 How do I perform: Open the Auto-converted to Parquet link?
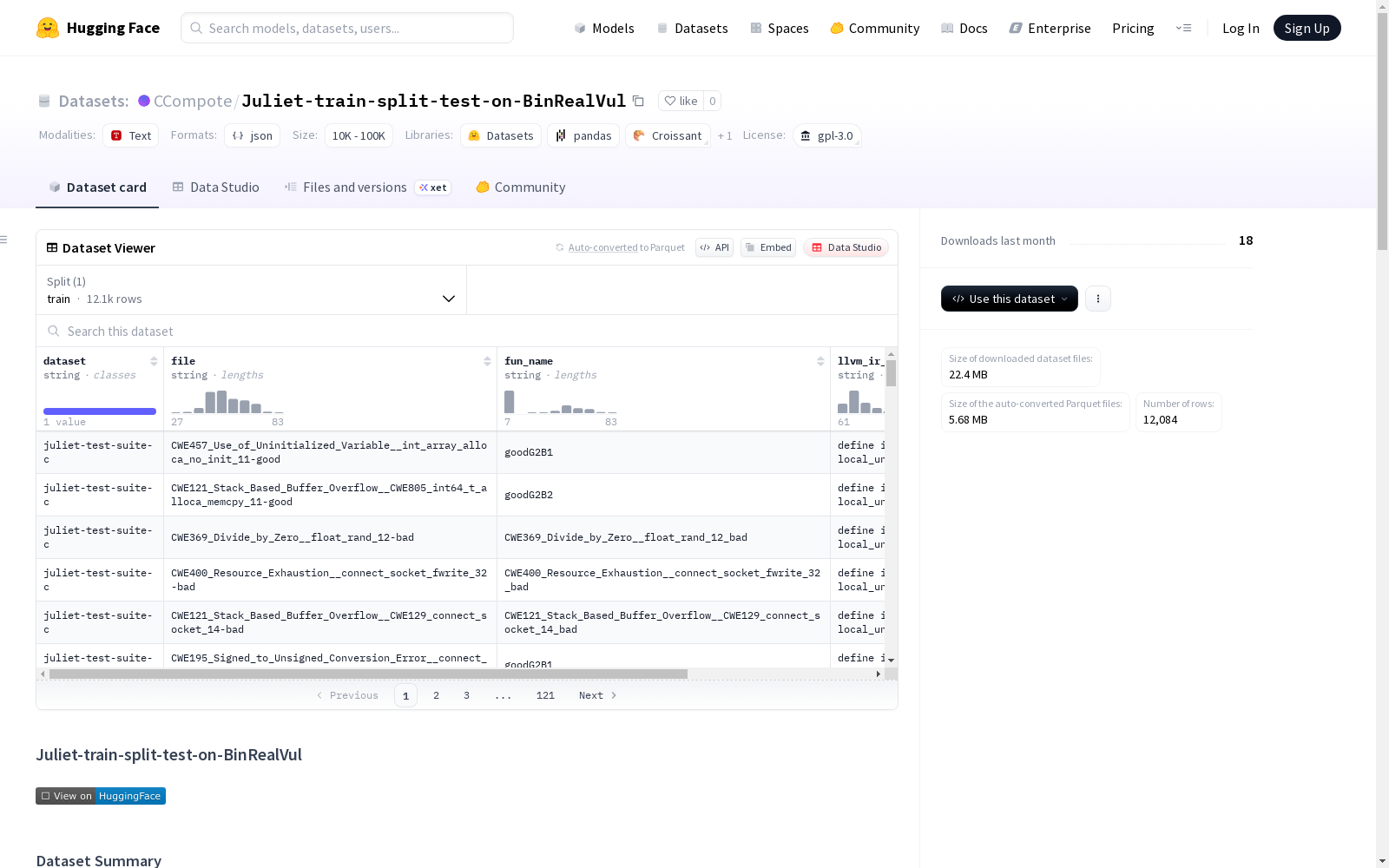click(x=620, y=247)
